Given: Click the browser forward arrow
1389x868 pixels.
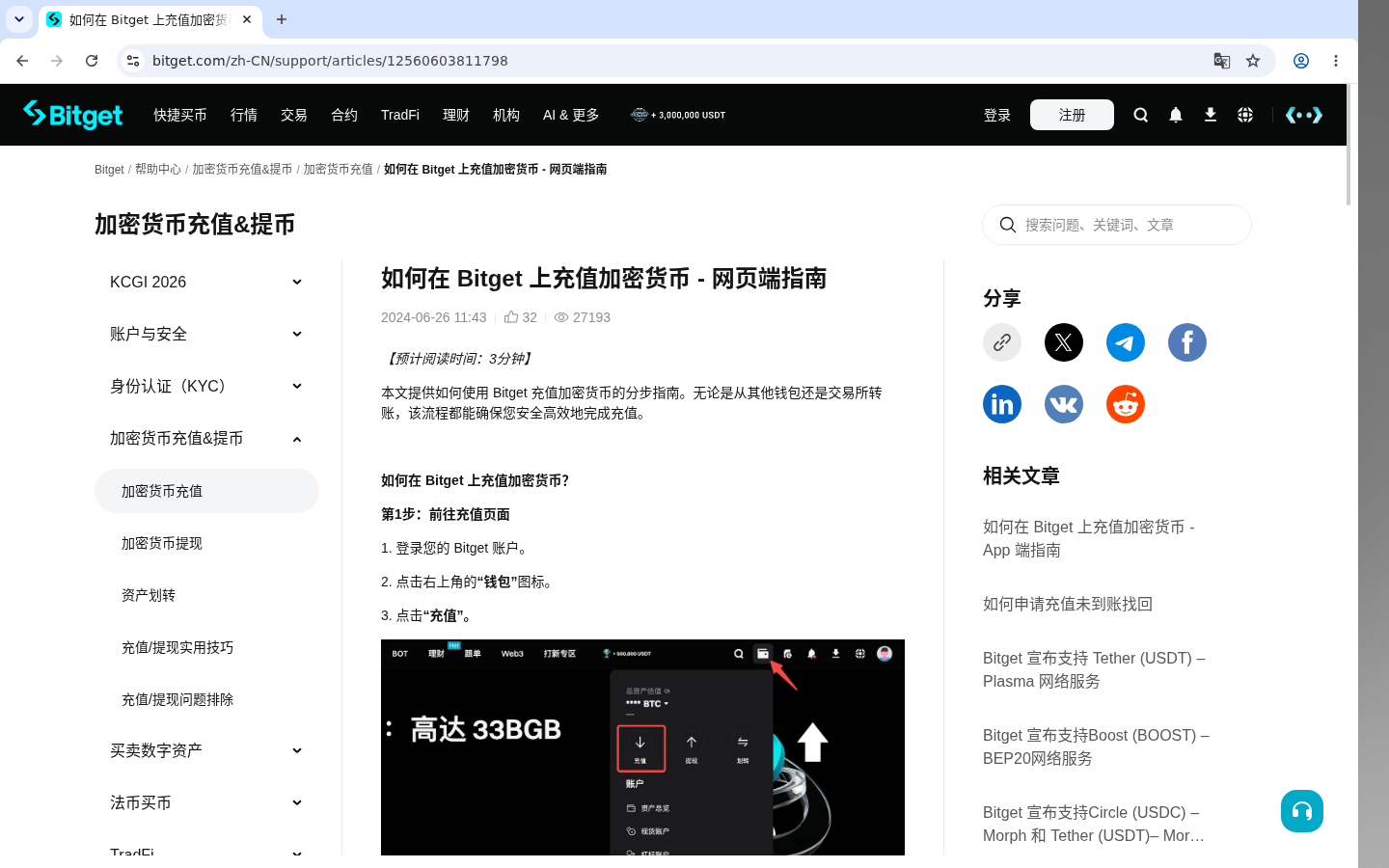Looking at the screenshot, I should coord(57,61).
